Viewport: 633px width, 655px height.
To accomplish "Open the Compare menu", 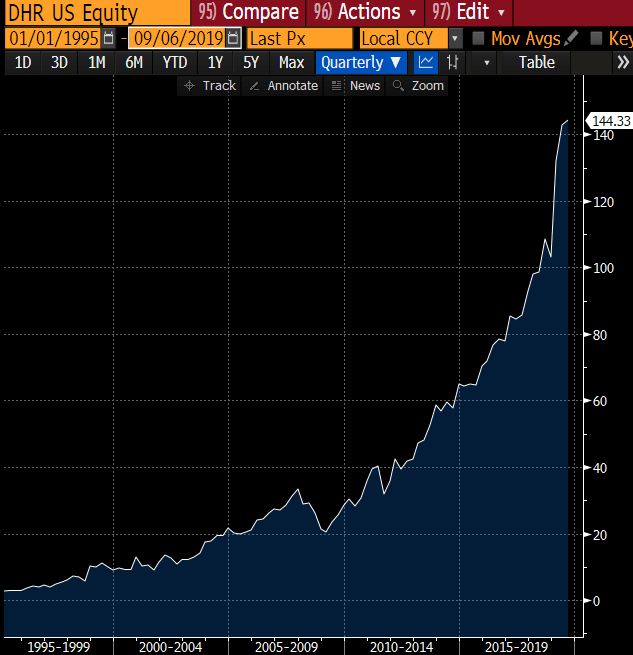I will pyautogui.click(x=249, y=12).
